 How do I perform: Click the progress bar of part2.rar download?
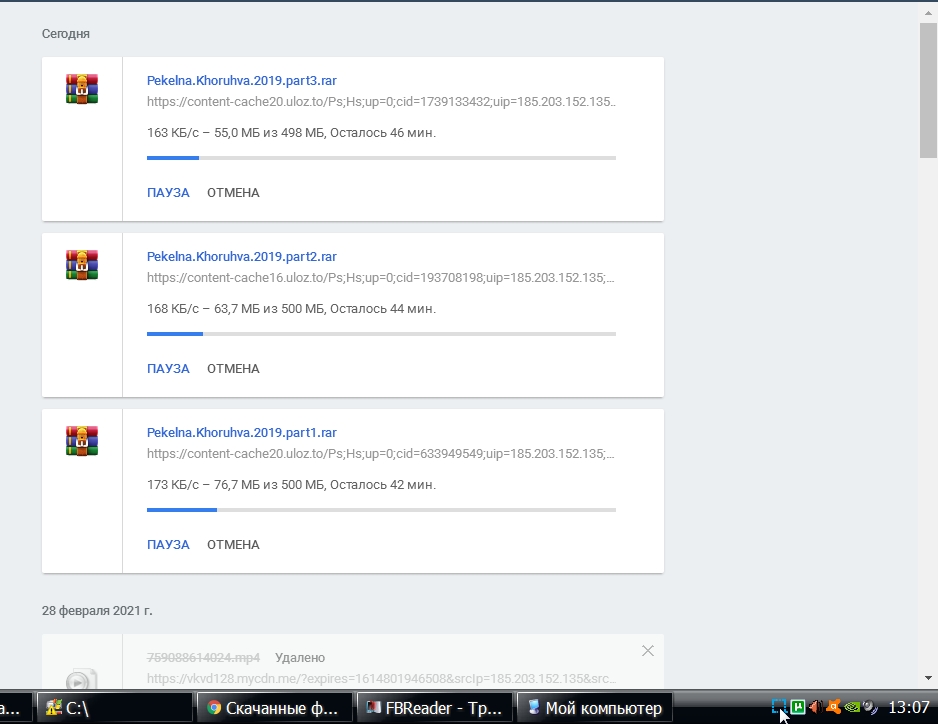381,334
